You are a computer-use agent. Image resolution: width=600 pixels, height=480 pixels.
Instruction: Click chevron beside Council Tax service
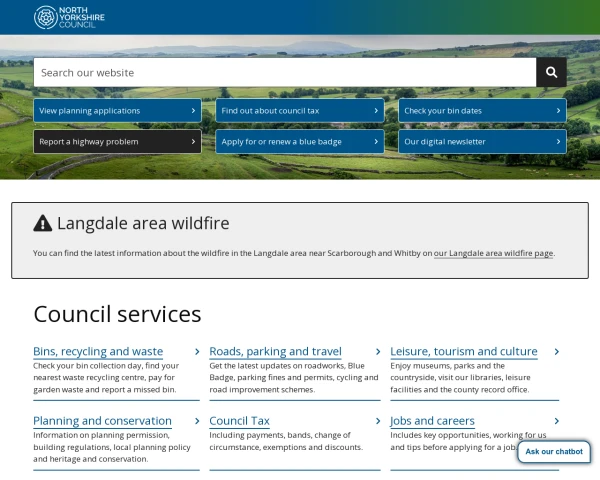coord(378,421)
